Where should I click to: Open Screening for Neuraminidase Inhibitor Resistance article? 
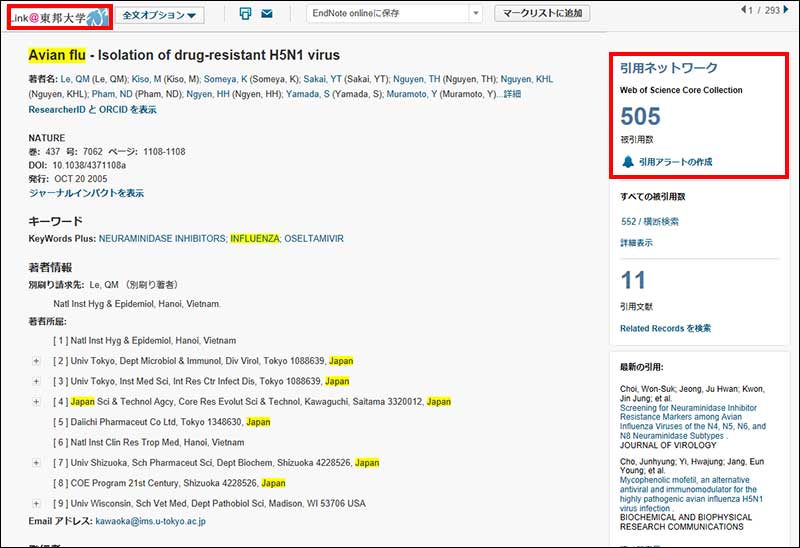pos(693,422)
